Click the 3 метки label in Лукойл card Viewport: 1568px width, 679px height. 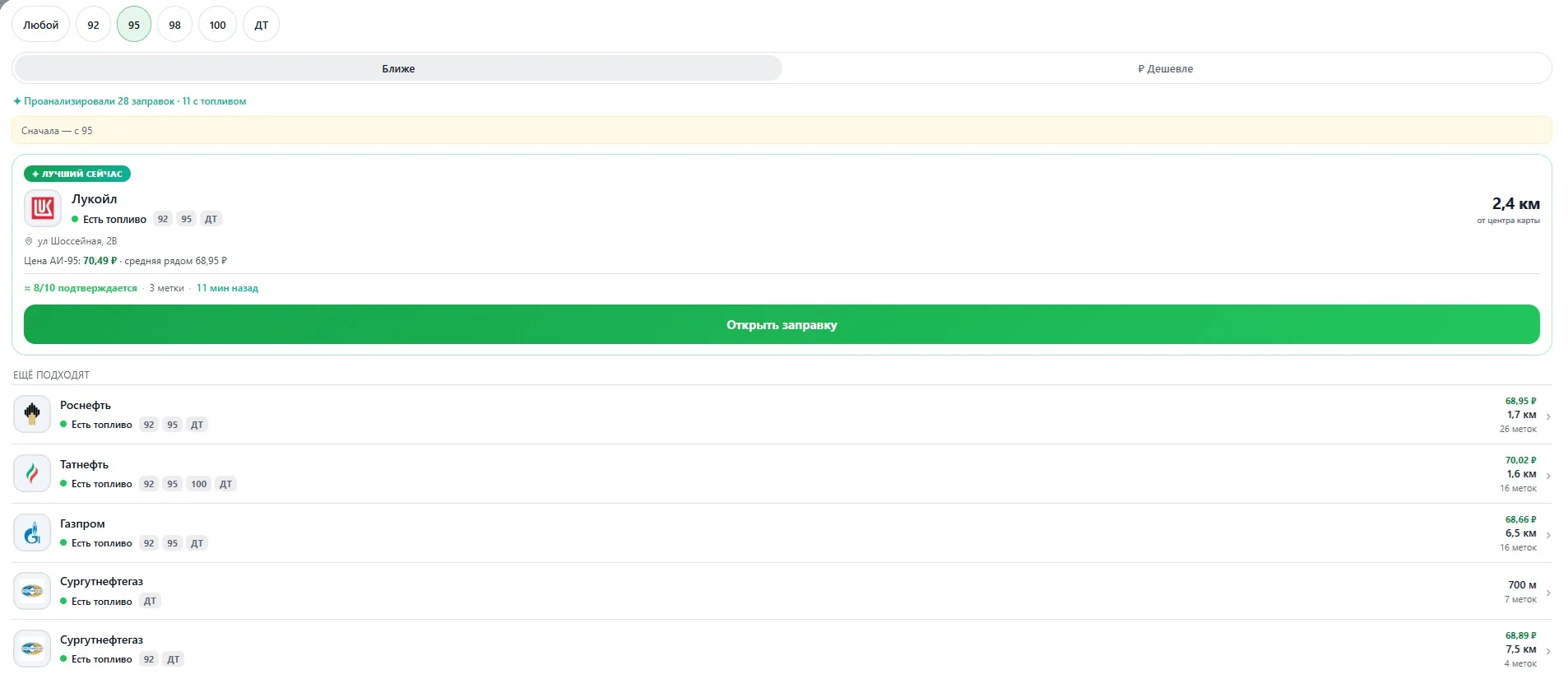[x=166, y=288]
